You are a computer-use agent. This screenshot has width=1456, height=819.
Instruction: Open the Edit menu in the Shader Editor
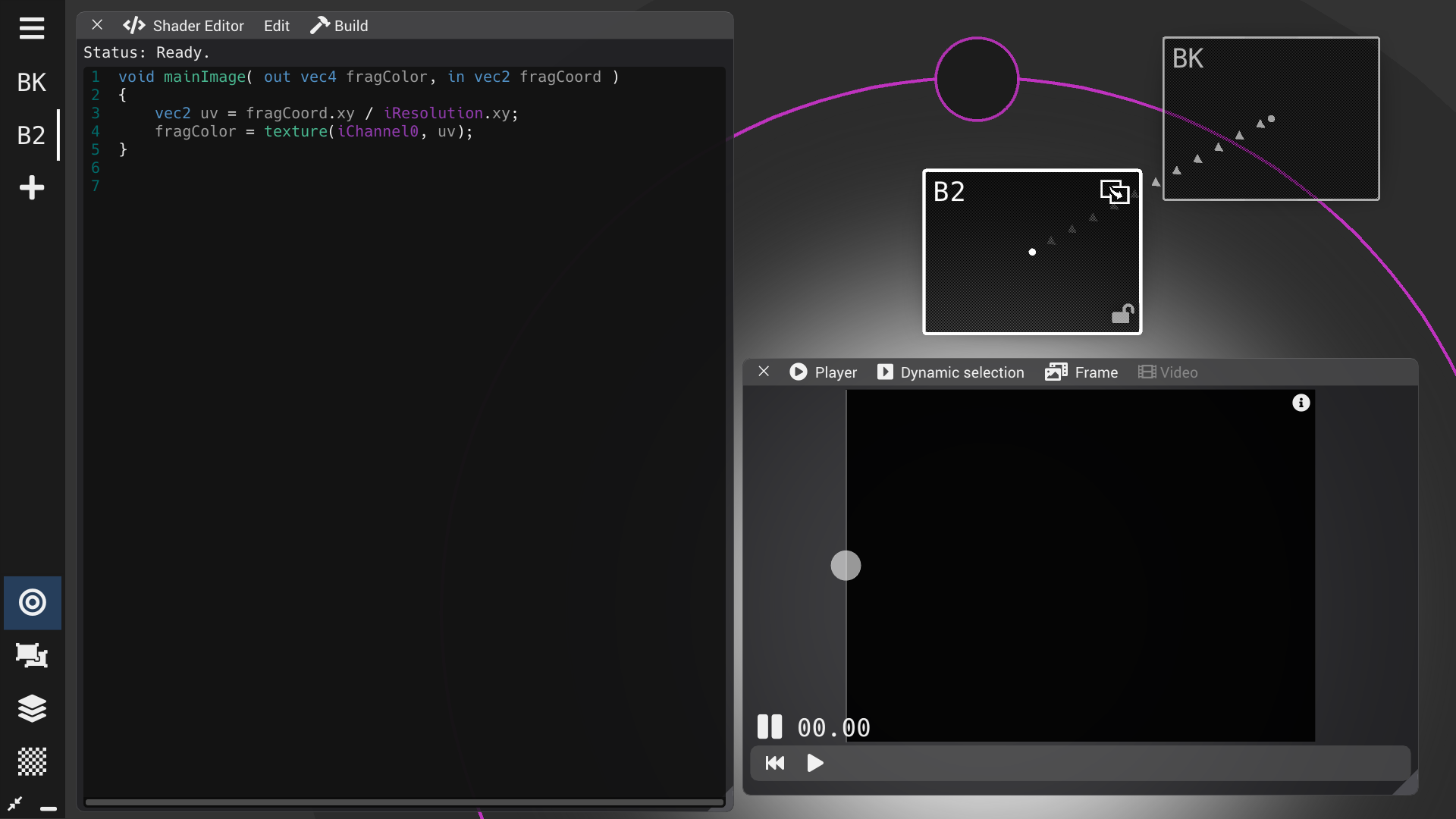click(x=276, y=25)
